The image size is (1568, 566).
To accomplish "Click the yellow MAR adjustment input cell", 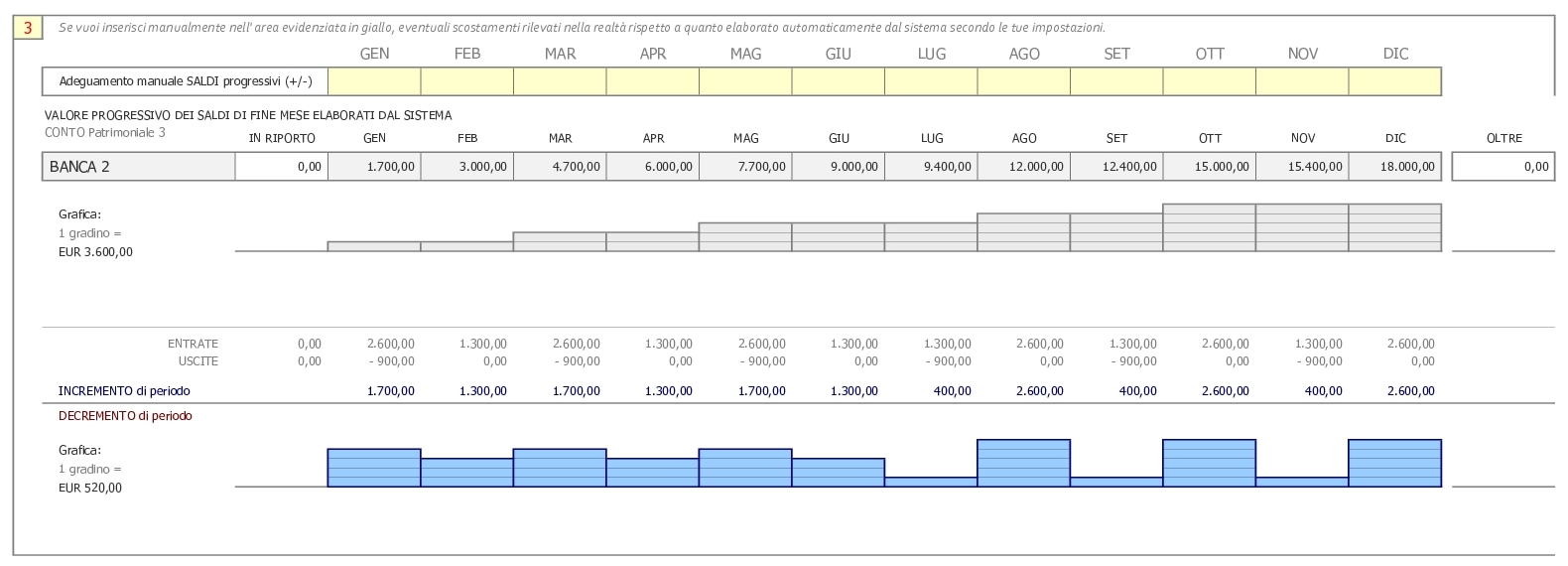I will [560, 81].
